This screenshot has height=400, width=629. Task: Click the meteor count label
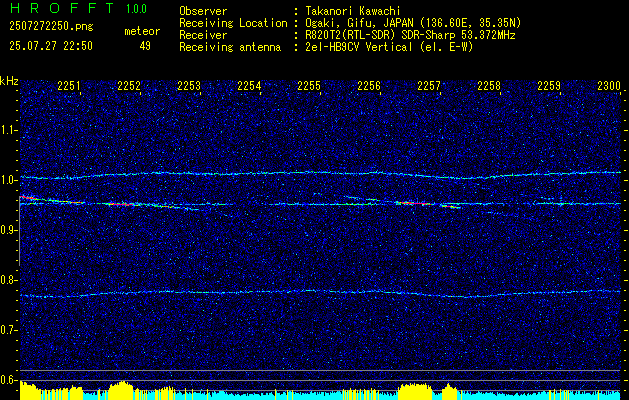pyautogui.click(x=142, y=31)
